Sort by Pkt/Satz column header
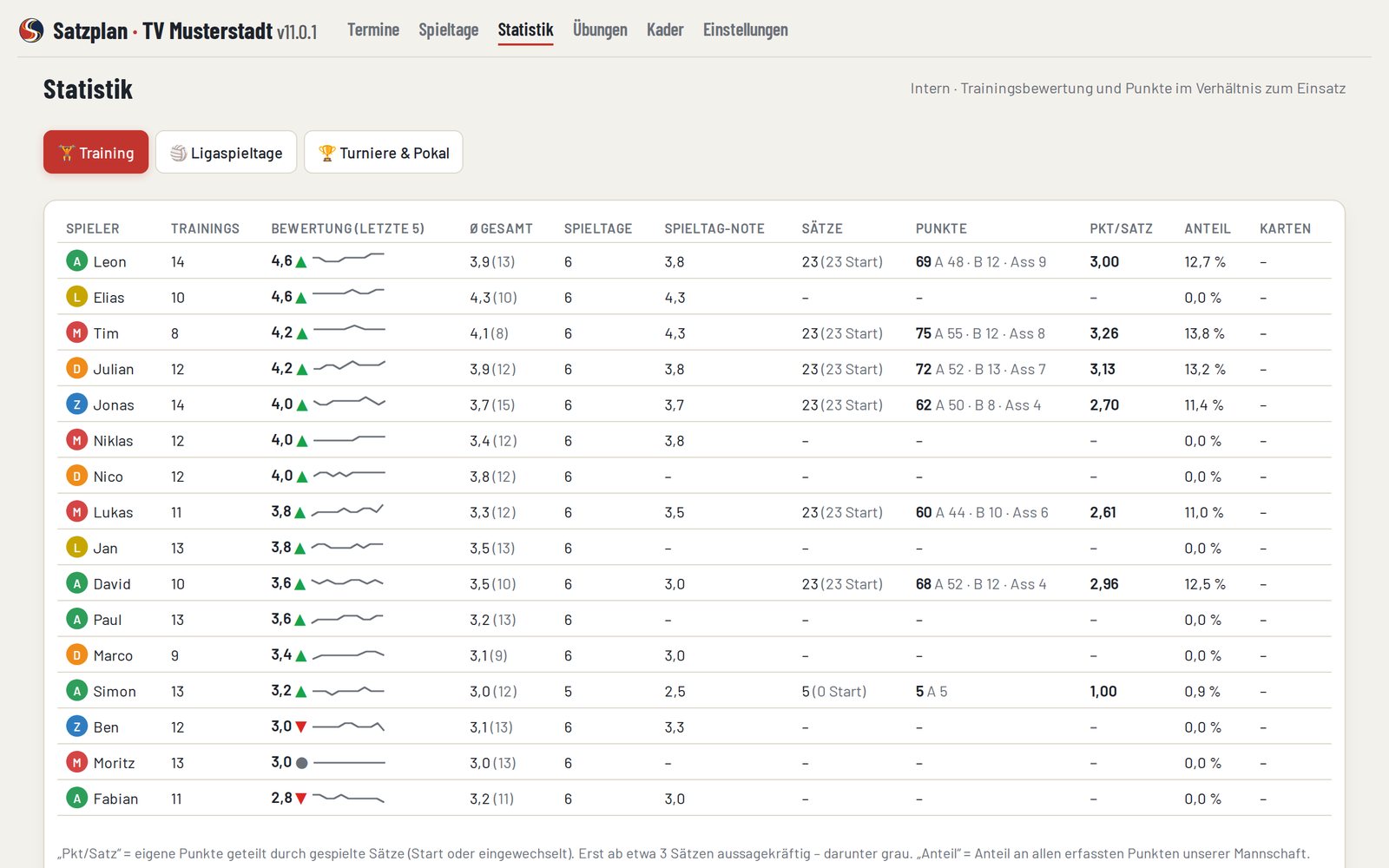Viewport: 1389px width, 868px height. point(1122,228)
